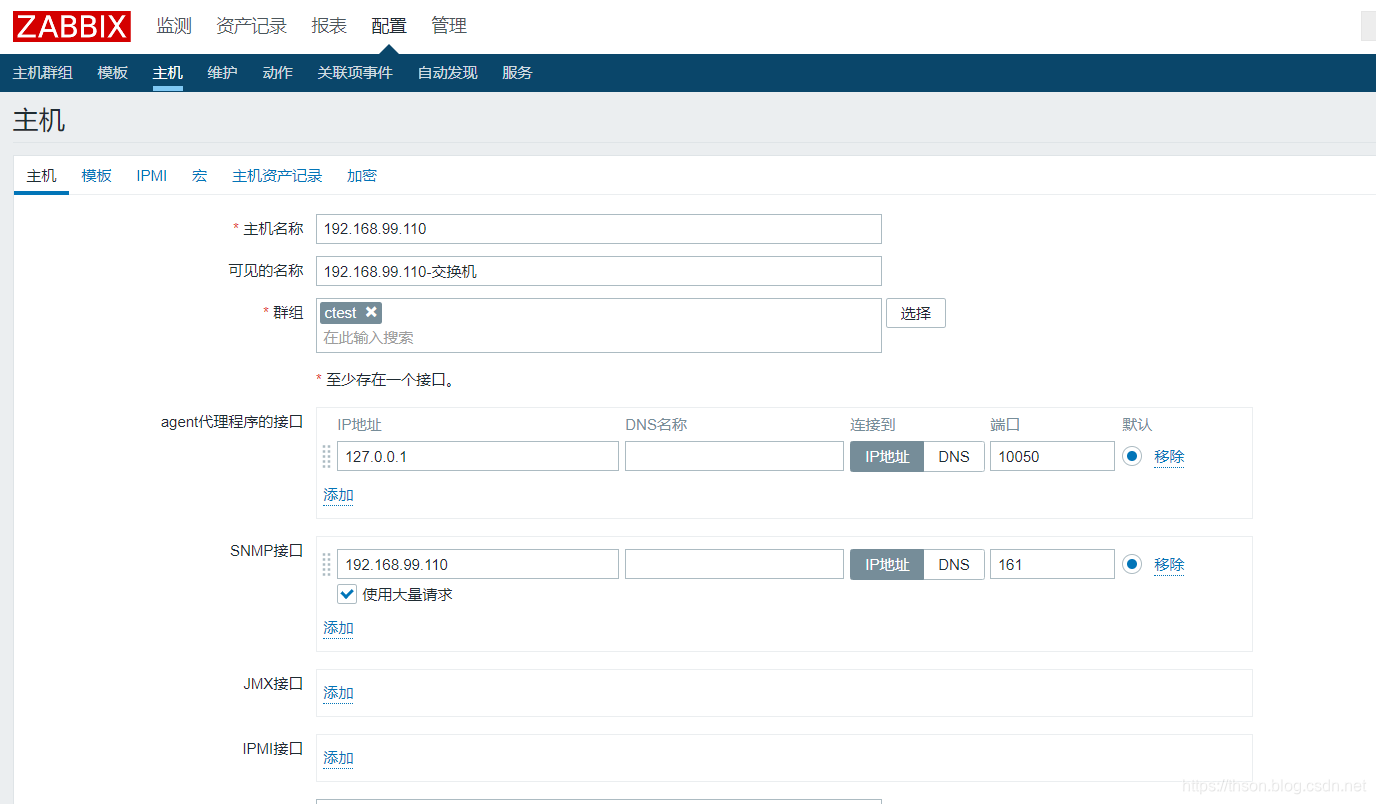
Task: Switch to the 宏 form tab
Action: click(200, 176)
